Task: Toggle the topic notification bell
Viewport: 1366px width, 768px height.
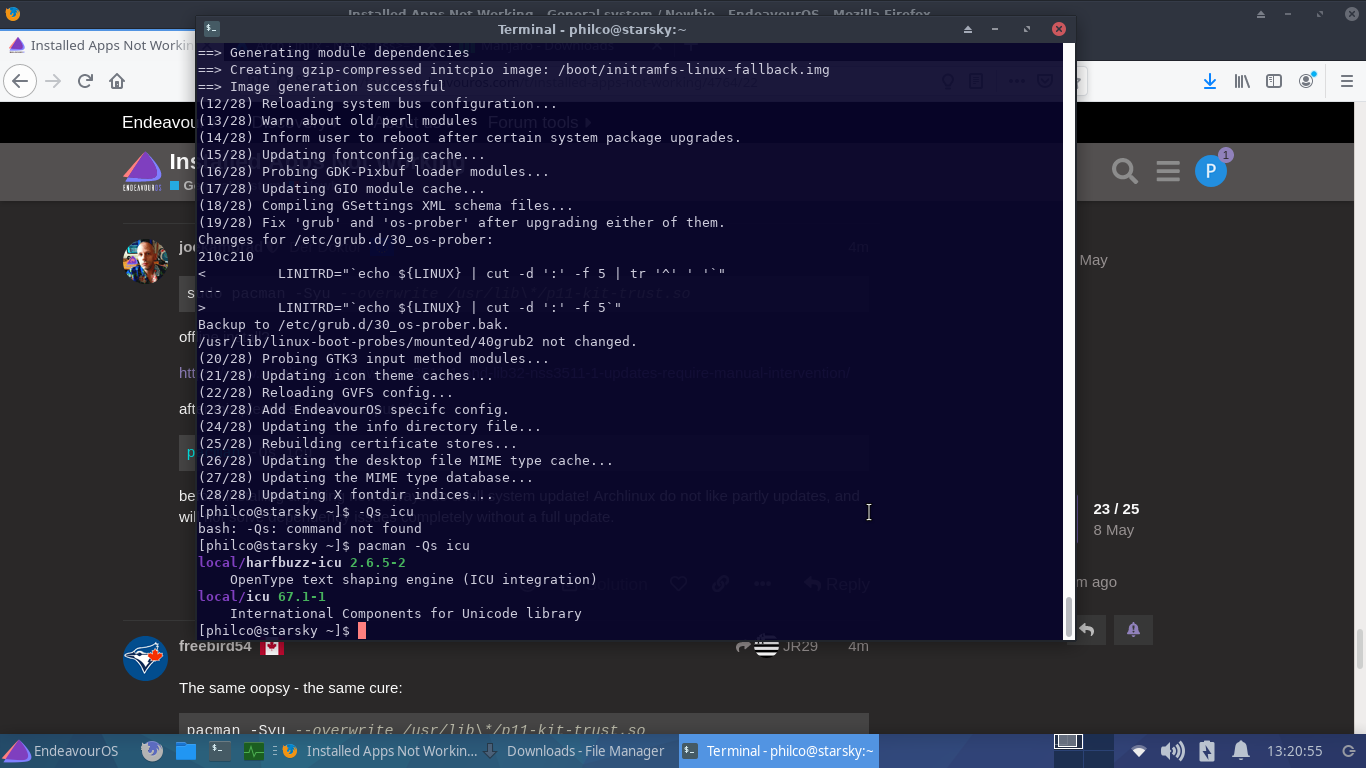Action: 1133,630
